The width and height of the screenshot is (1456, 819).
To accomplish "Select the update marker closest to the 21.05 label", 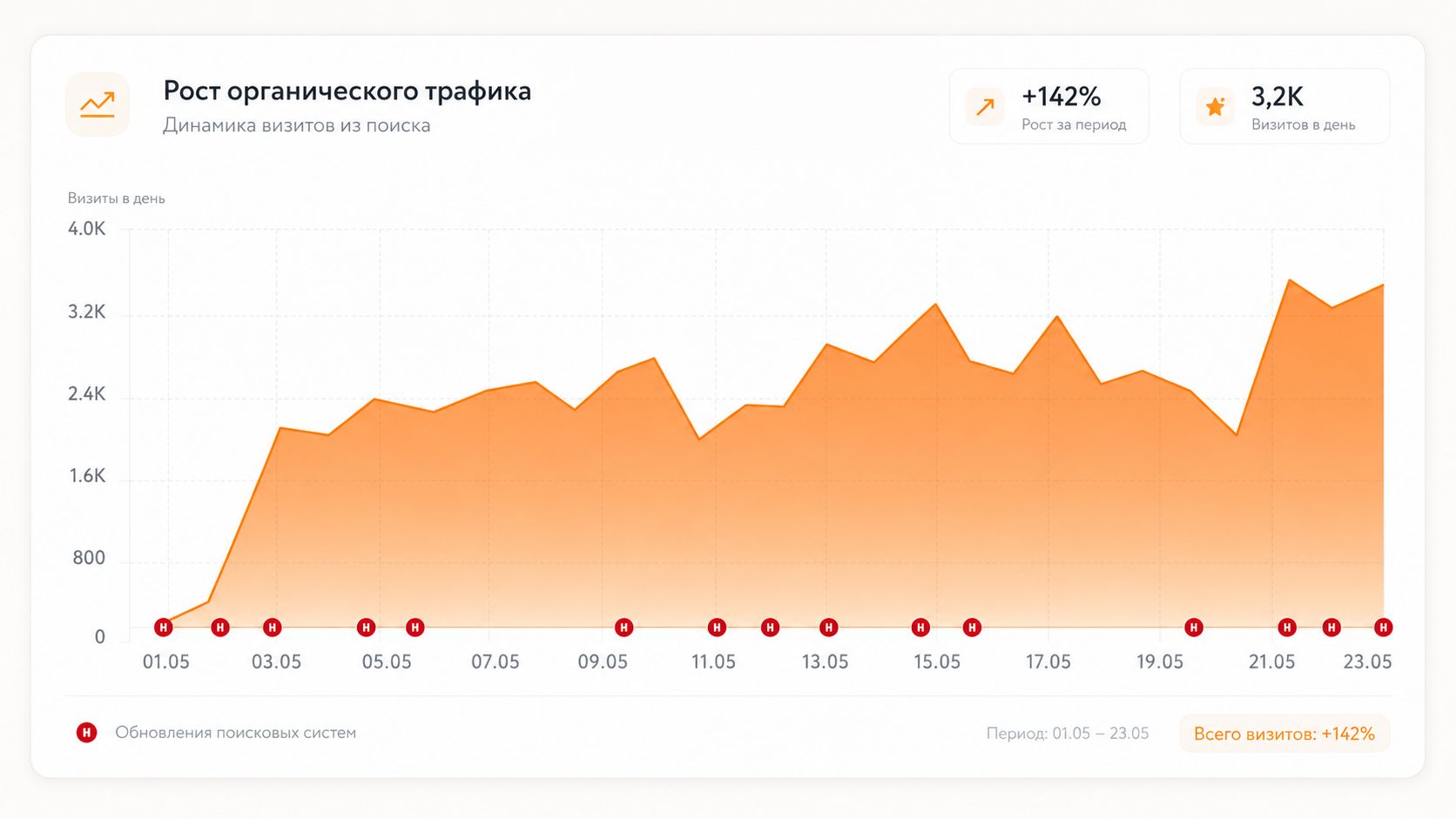I will coord(1287,628).
